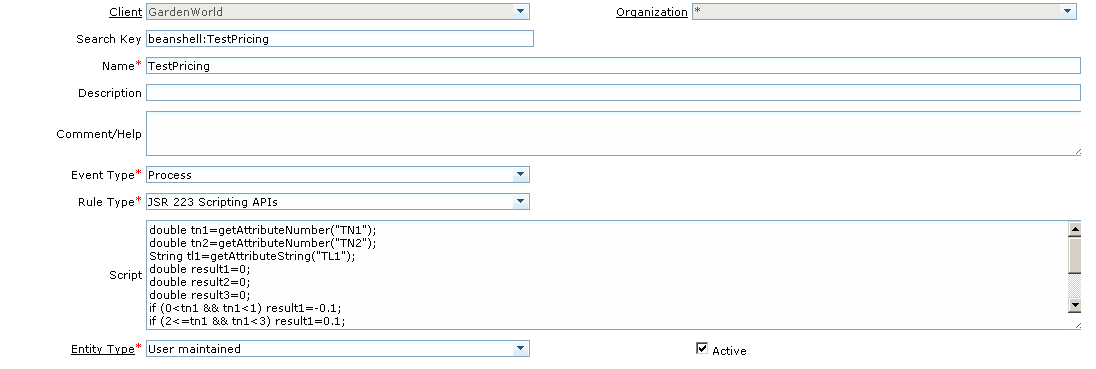The height and width of the screenshot is (369, 1096).
Task: Click inside the Comment/Help text area
Action: 613,133
